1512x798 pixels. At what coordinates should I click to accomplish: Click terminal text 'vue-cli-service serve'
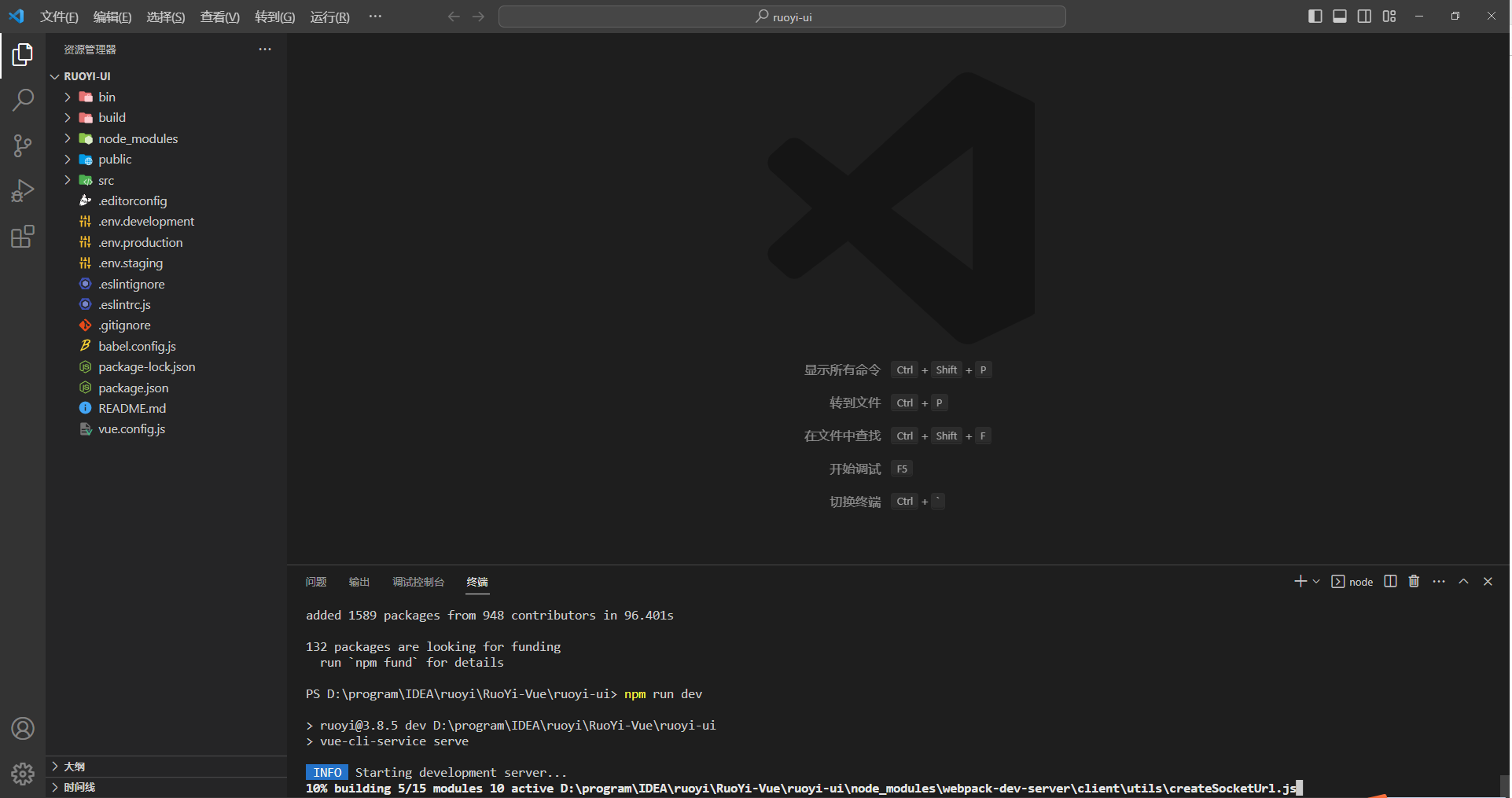(x=394, y=741)
